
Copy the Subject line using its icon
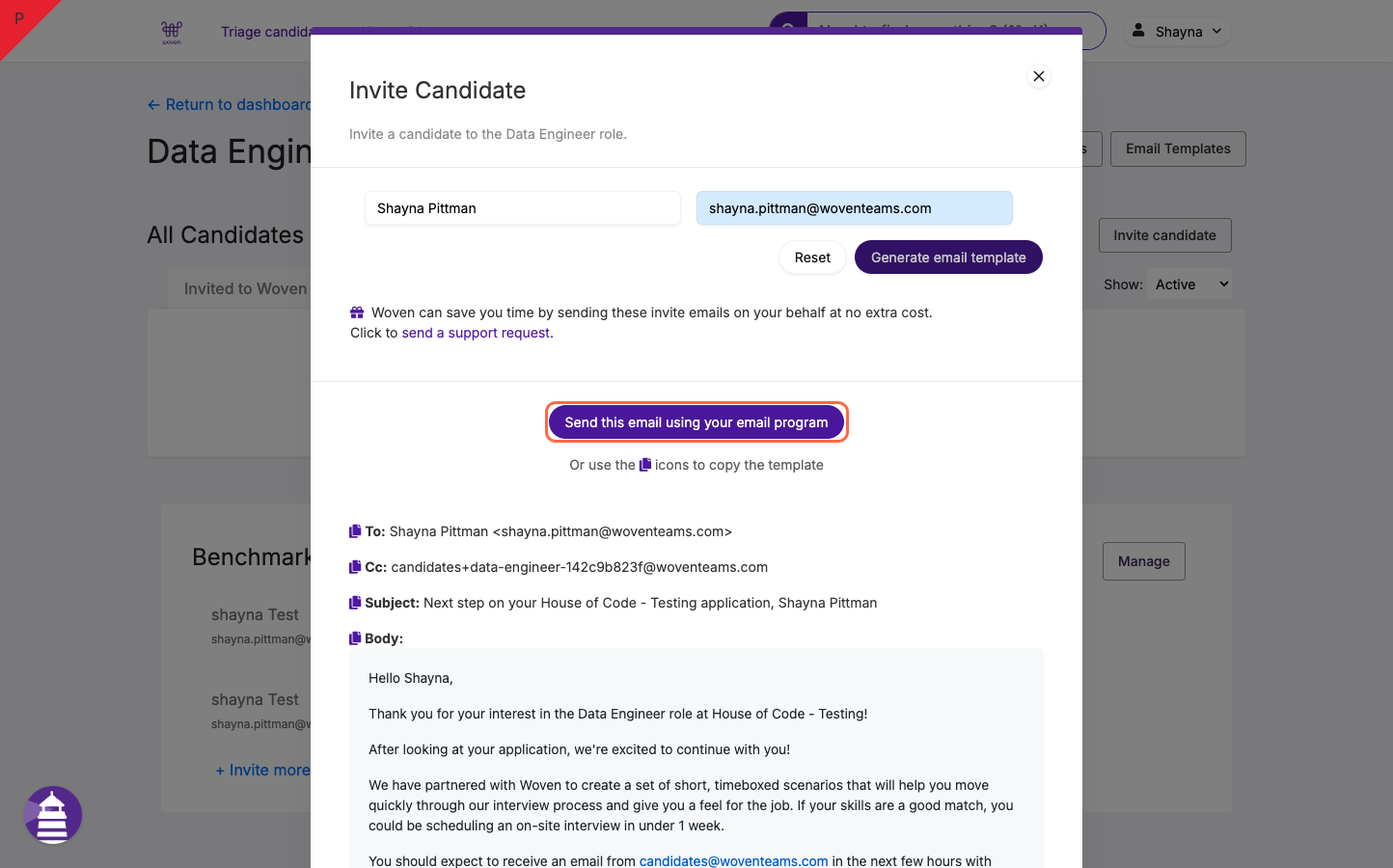point(355,603)
